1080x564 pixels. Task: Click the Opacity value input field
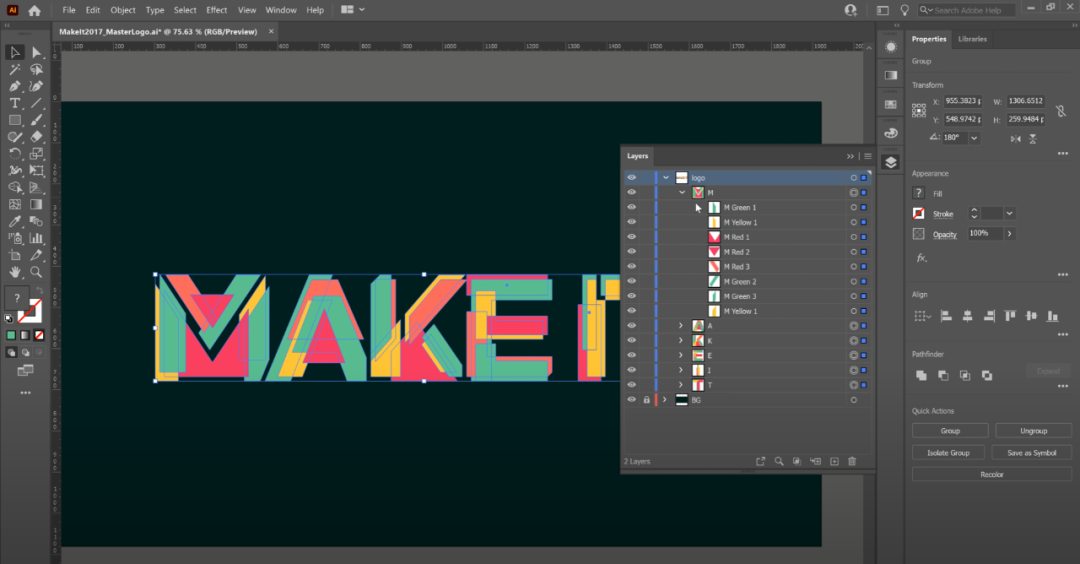pyautogui.click(x=984, y=234)
